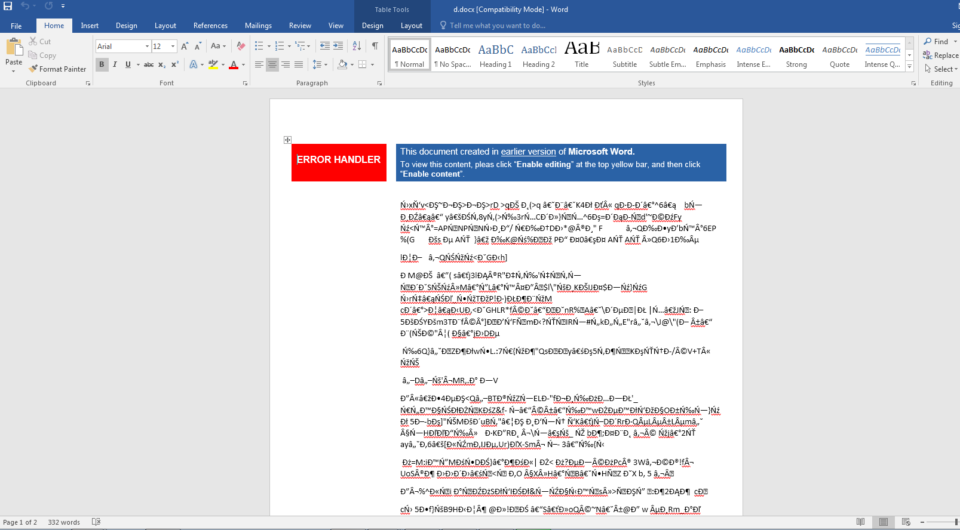Click the Sort icon in Paragraph group
Viewport: 960px width, 530px height.
(x=355, y=46)
